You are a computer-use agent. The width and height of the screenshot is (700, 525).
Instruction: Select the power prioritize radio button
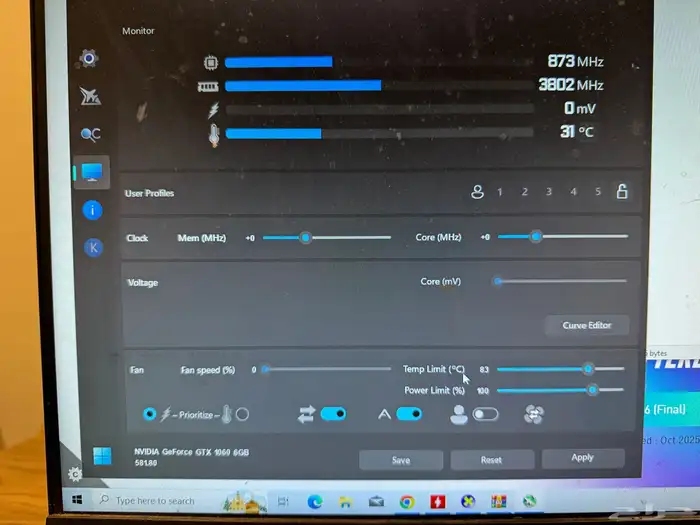pos(150,414)
